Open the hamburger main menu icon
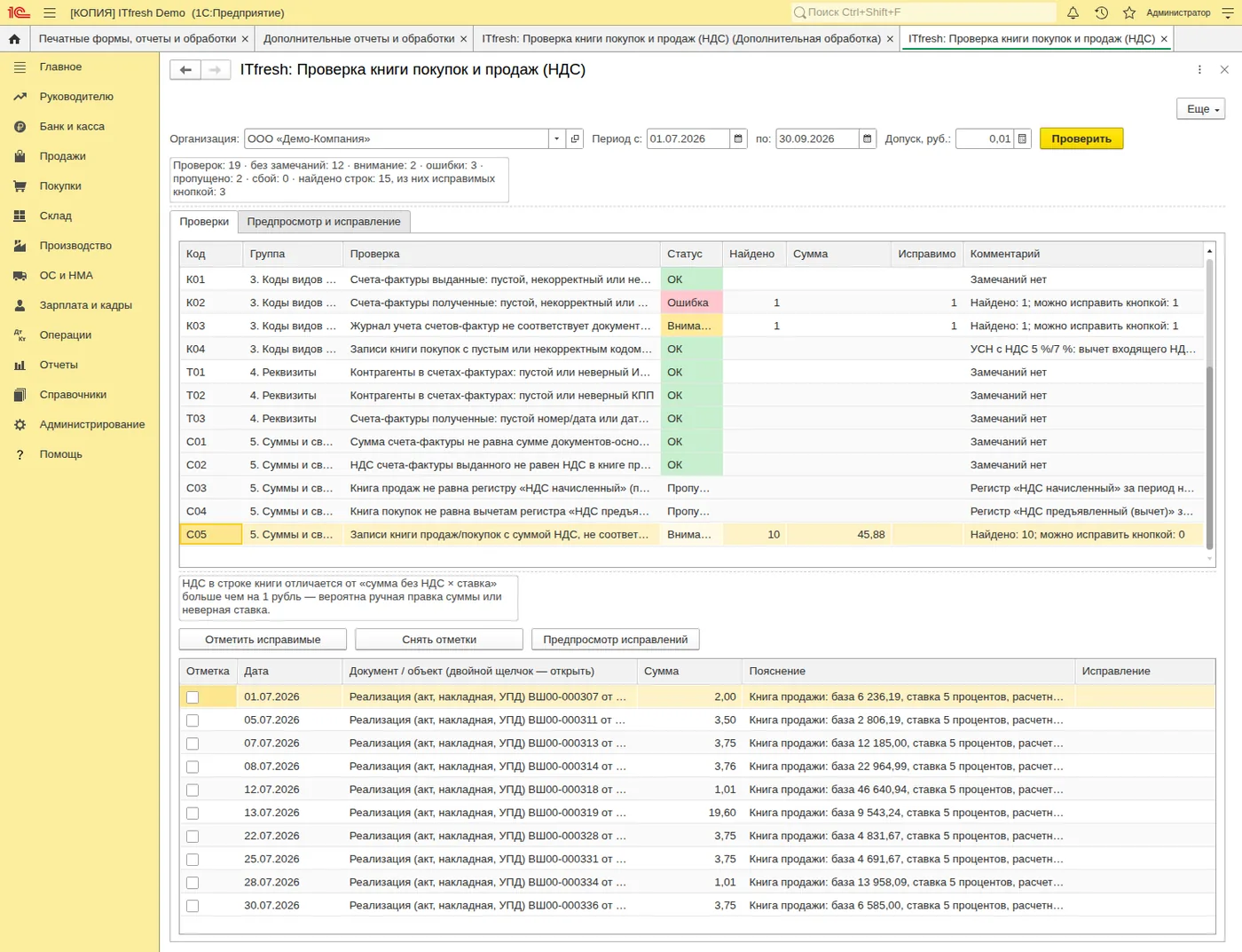The height and width of the screenshot is (952, 1242). pos(50,12)
